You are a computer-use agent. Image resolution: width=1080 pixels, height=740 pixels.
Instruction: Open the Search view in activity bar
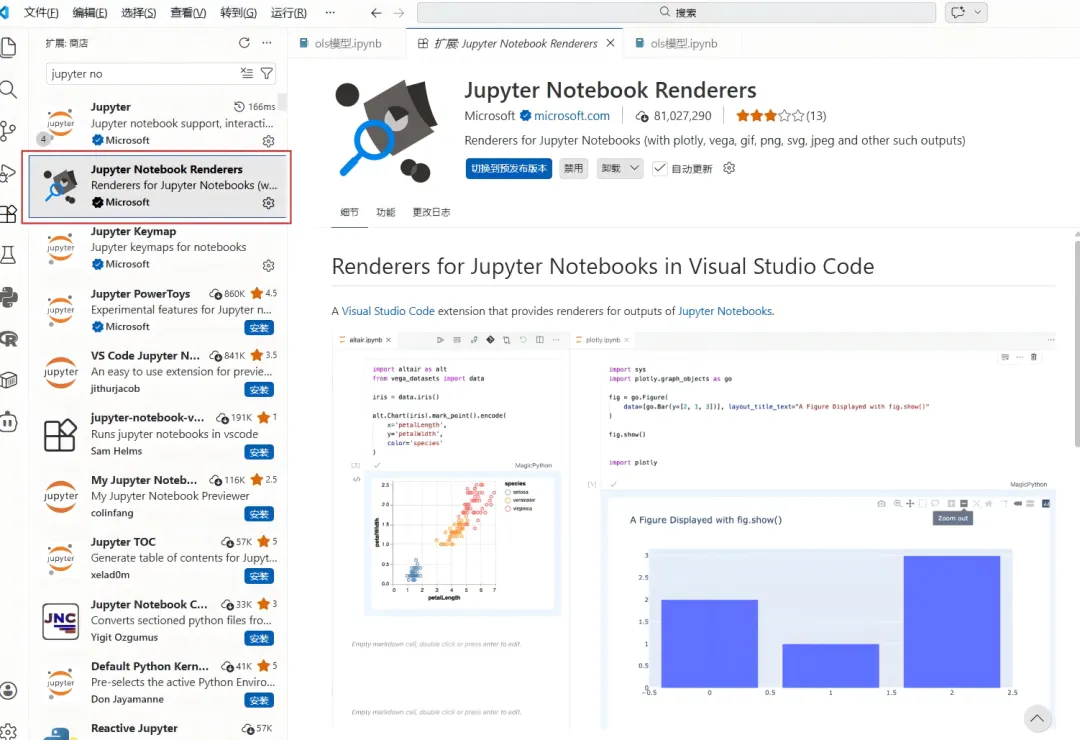point(8,90)
